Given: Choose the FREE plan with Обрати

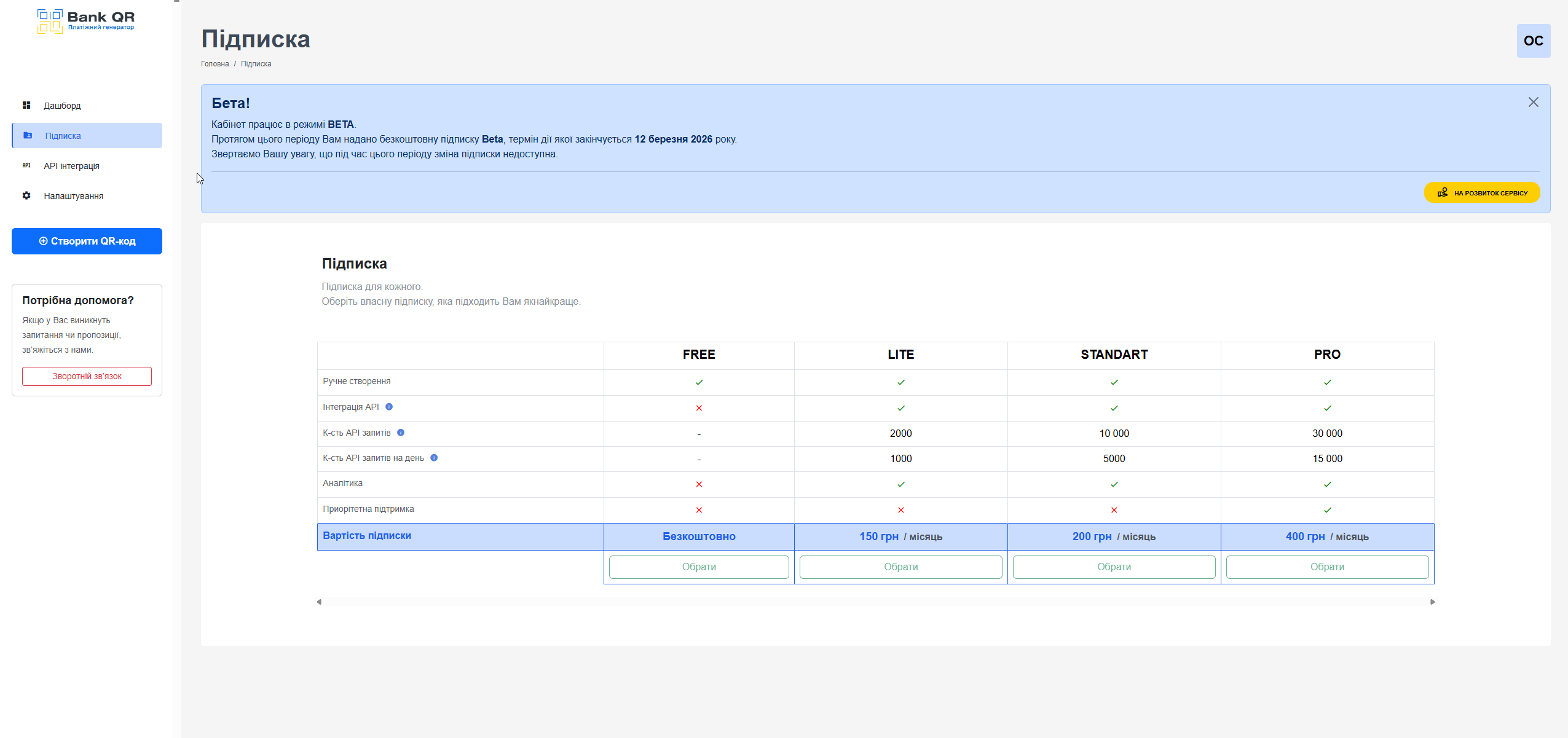Looking at the screenshot, I should pos(698,567).
